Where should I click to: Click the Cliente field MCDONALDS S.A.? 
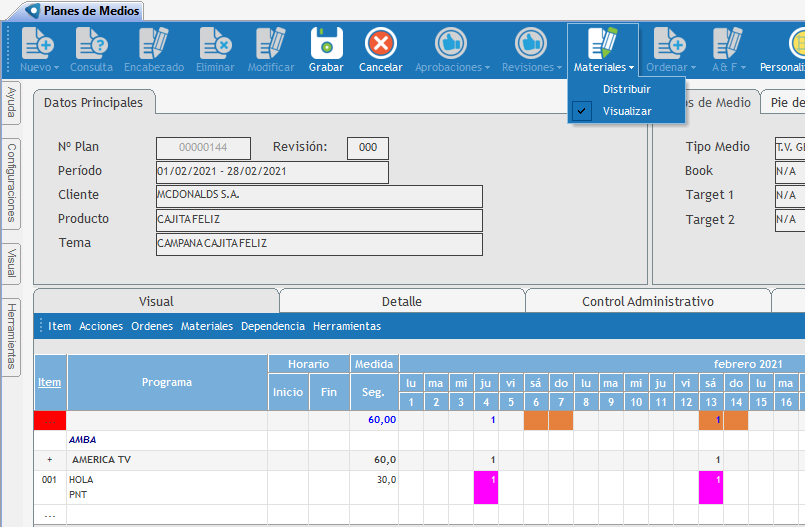click(x=319, y=196)
